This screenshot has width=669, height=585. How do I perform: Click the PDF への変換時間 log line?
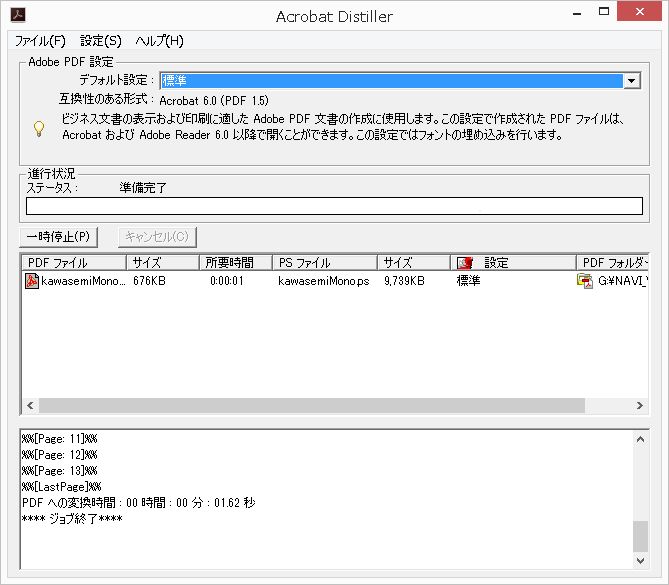tap(138, 503)
